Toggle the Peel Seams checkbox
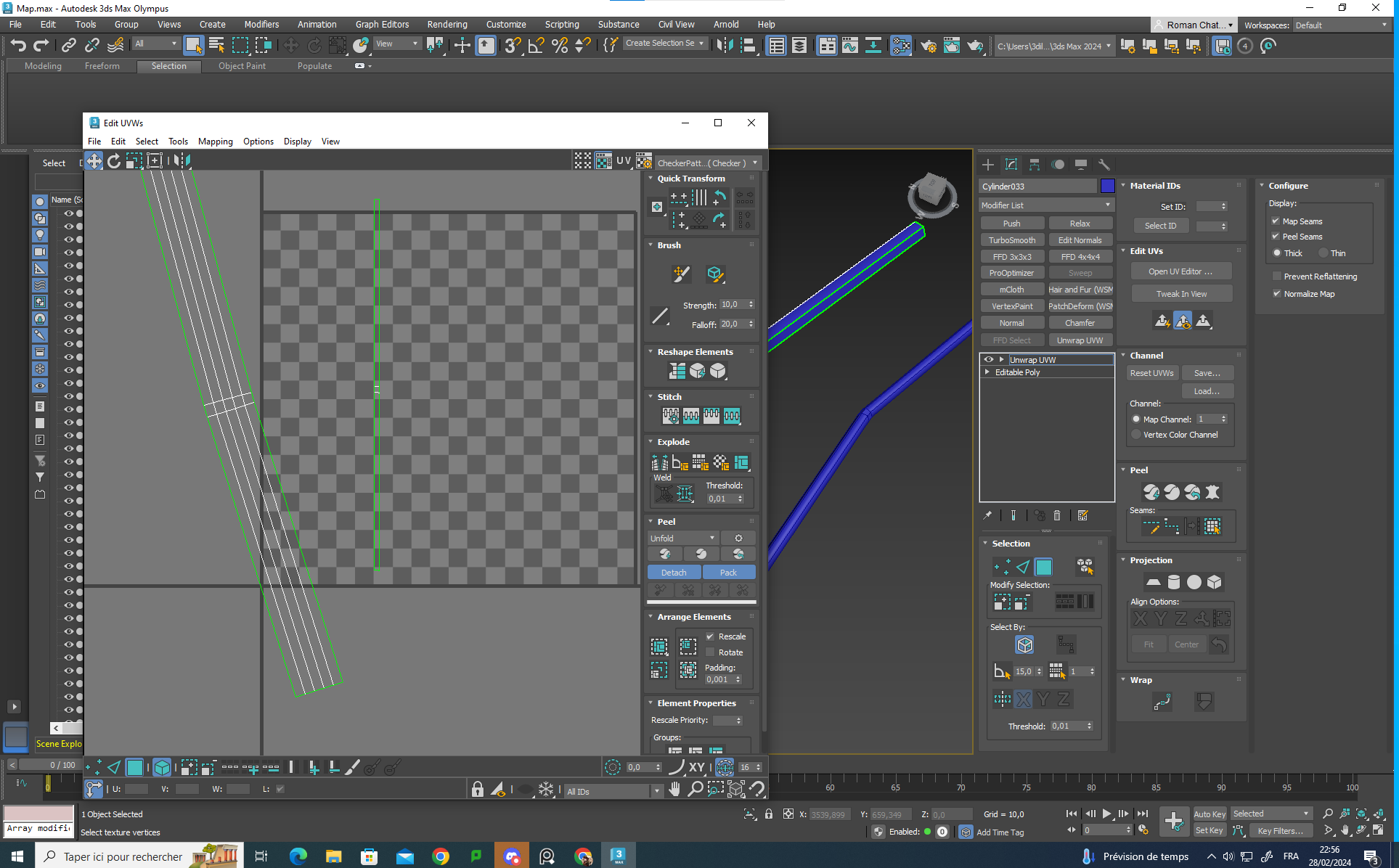 (x=1276, y=236)
